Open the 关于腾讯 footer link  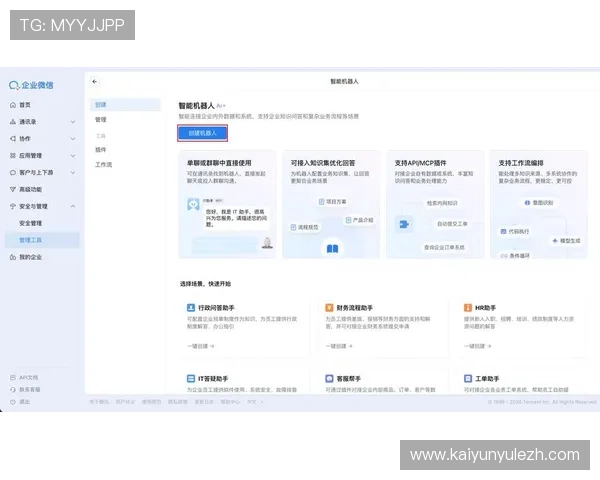[99, 402]
